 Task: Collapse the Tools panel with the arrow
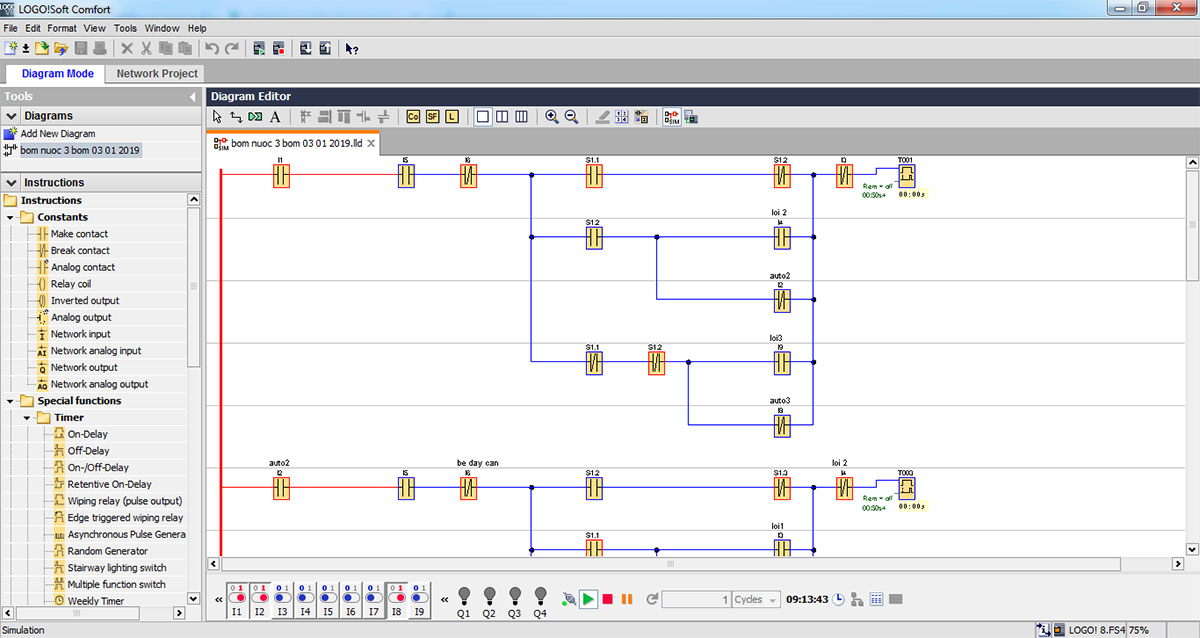click(192, 97)
